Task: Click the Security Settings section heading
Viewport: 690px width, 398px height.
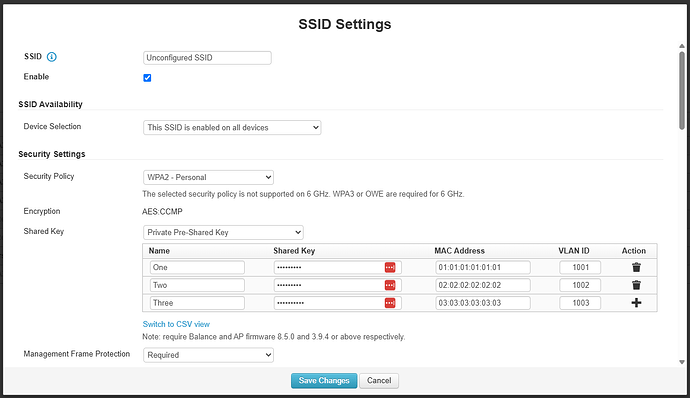Action: pos(51,154)
